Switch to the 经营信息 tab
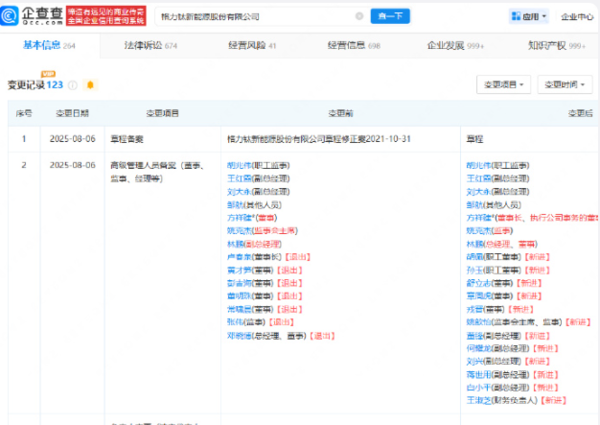The width and height of the screenshot is (600, 425). [354, 46]
